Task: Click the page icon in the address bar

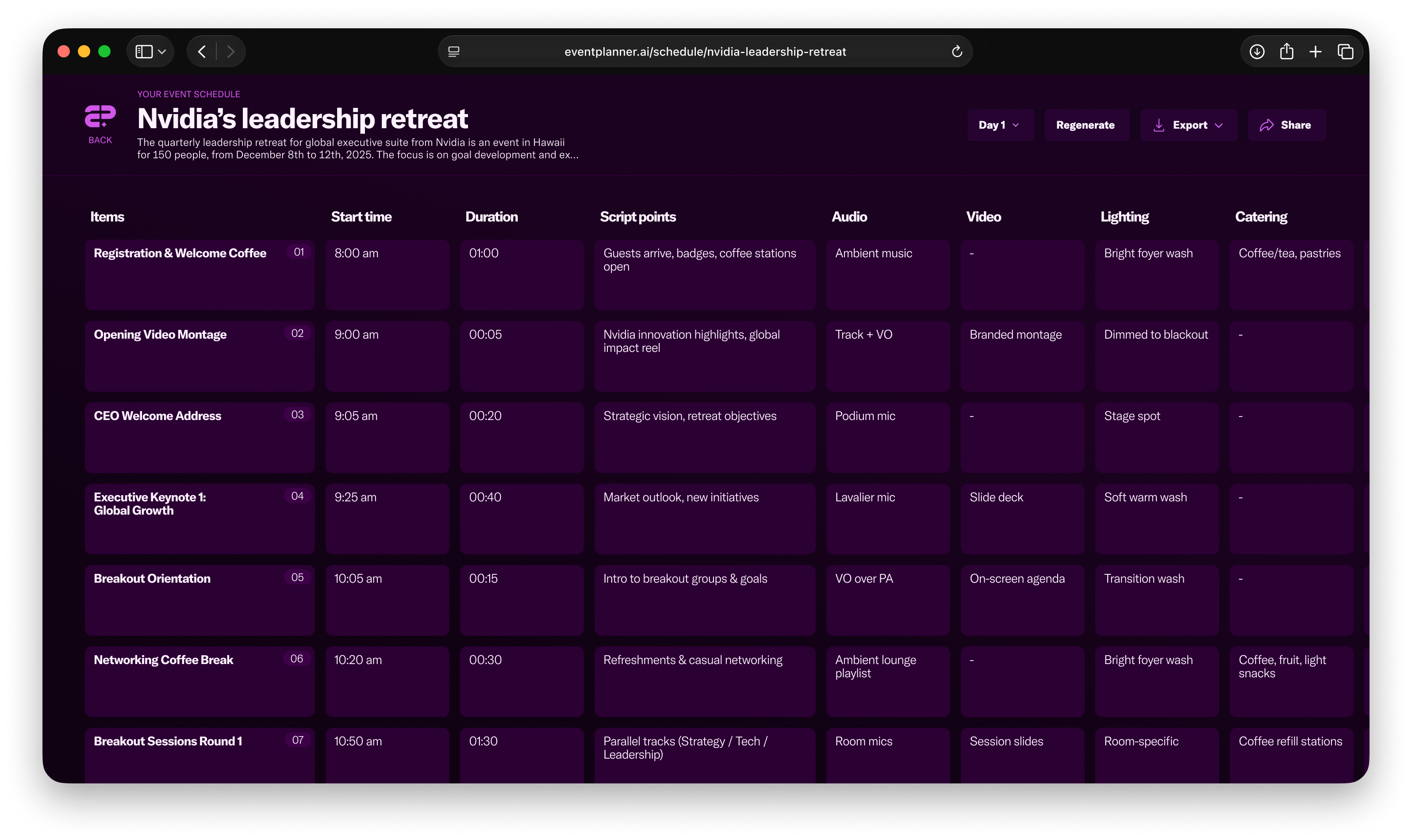Action: coord(453,52)
